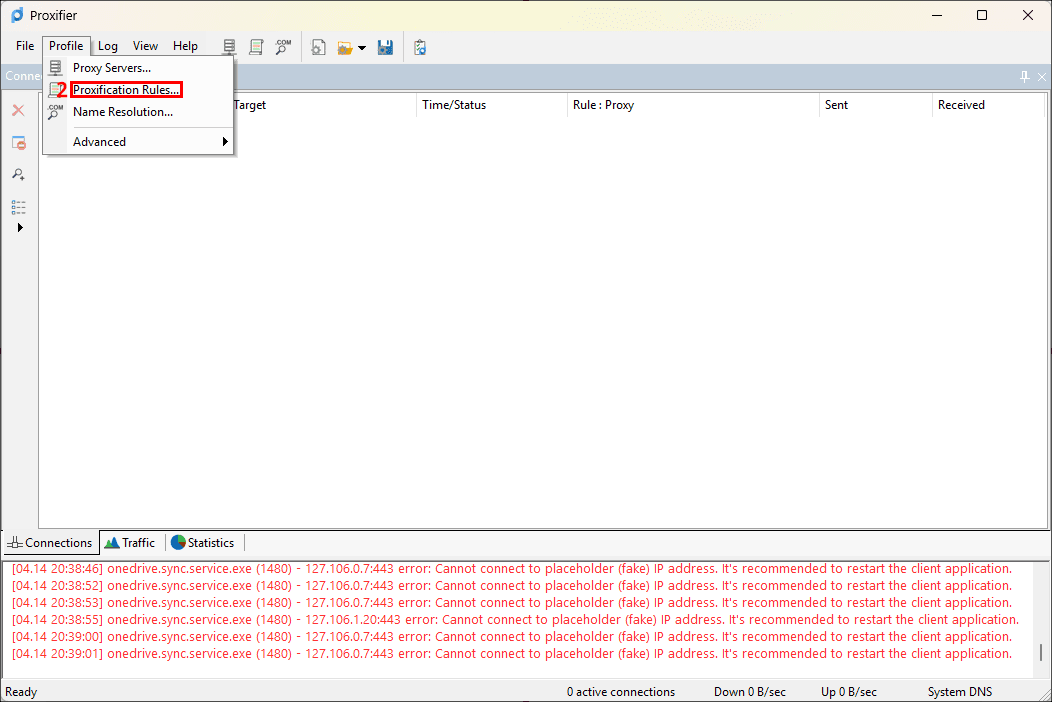Close the open Profile menu

click(x=66, y=46)
